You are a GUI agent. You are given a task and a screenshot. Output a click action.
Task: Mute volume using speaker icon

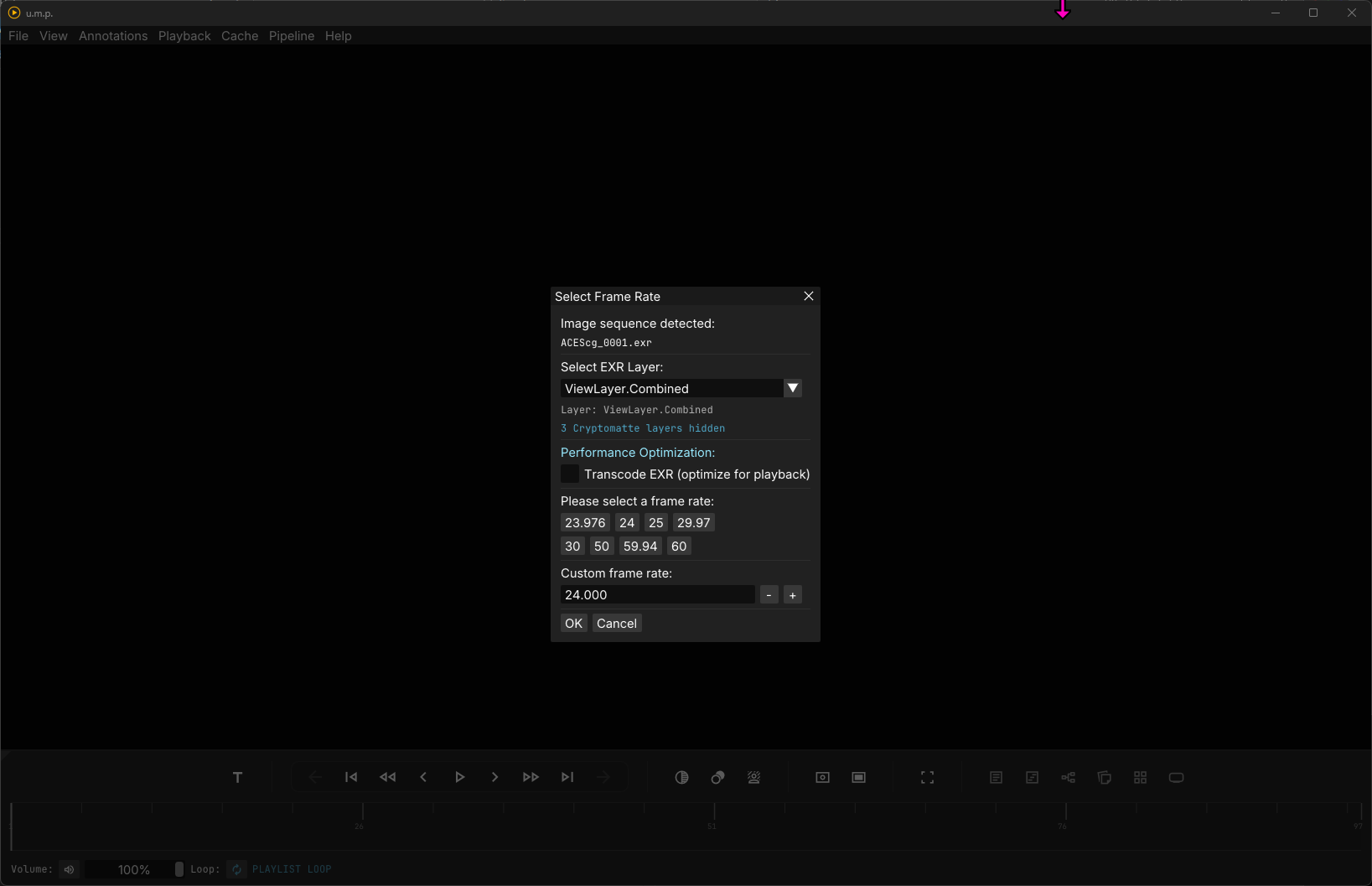click(x=70, y=869)
